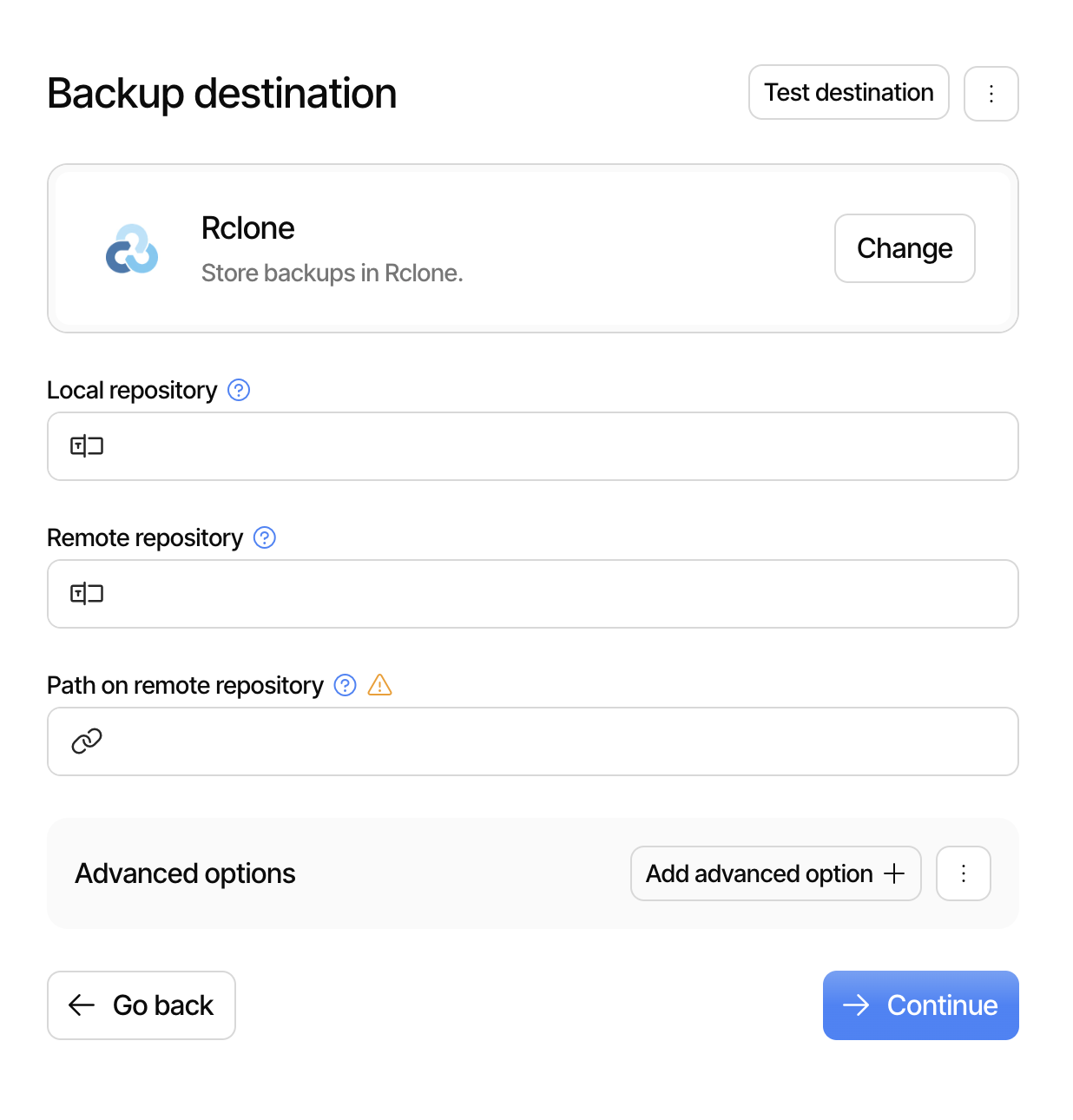Focus the Path on remote repository field
The height and width of the screenshot is (1120, 1073).
(556, 741)
